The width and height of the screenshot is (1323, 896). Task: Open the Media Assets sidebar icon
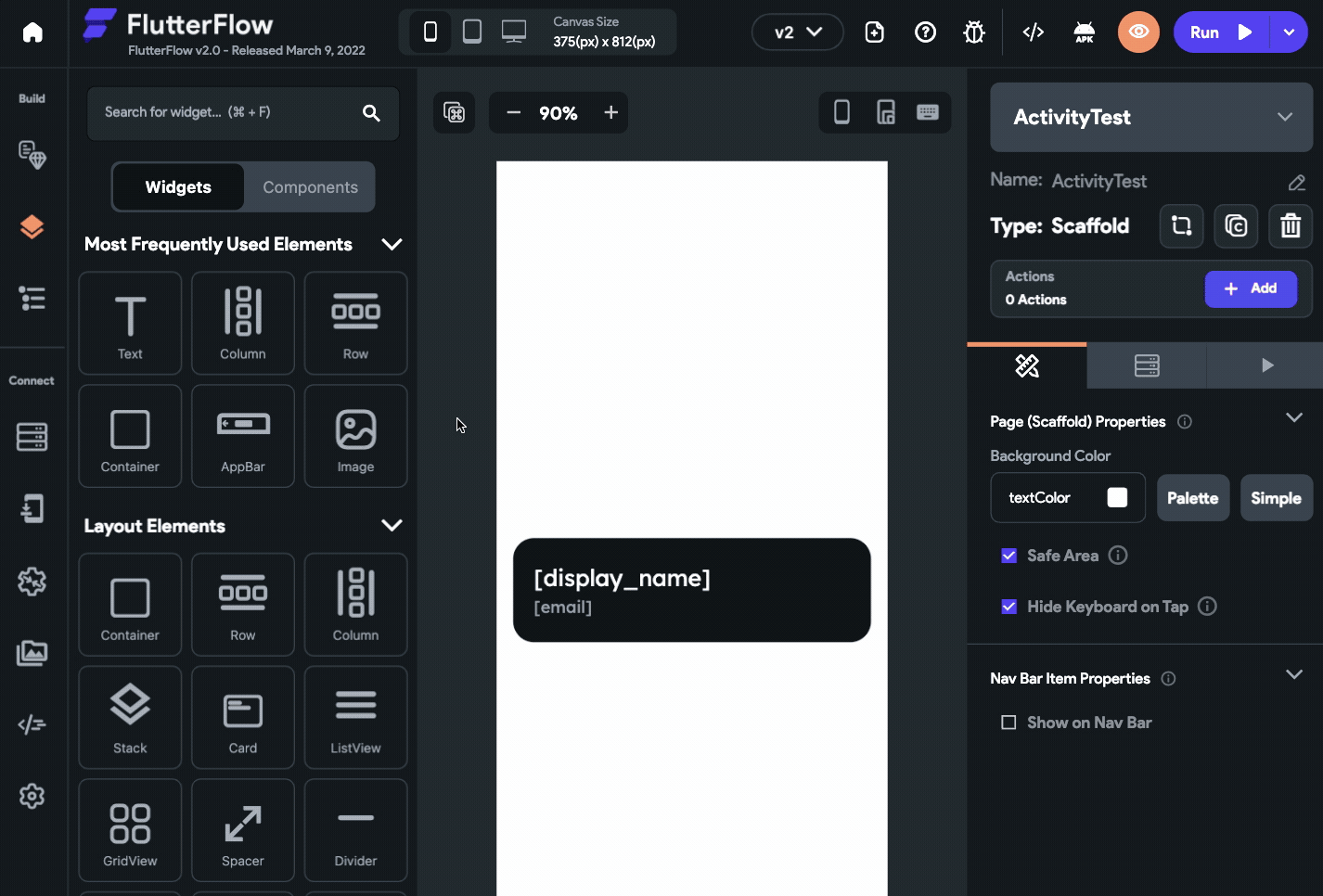[32, 653]
